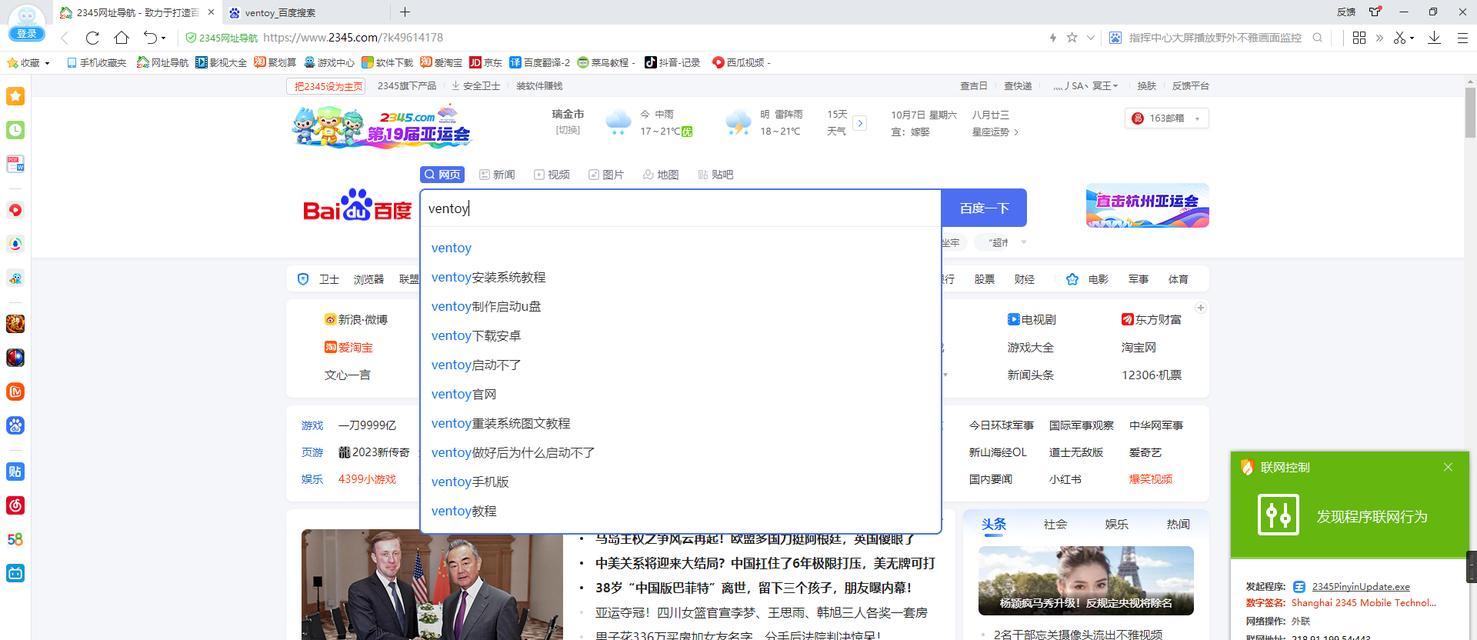Click 把2345设为主页 button
The image size is (1477, 640).
point(328,86)
